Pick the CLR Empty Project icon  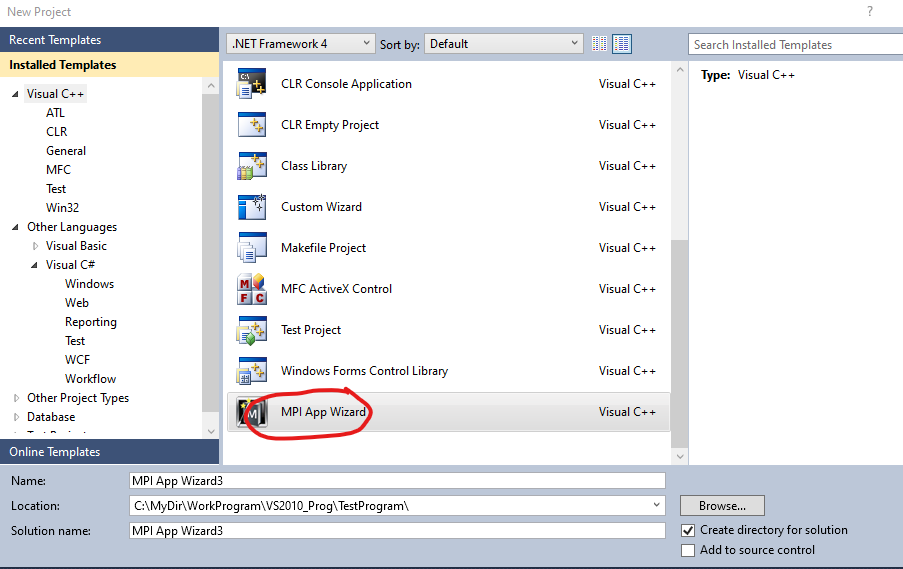252,124
